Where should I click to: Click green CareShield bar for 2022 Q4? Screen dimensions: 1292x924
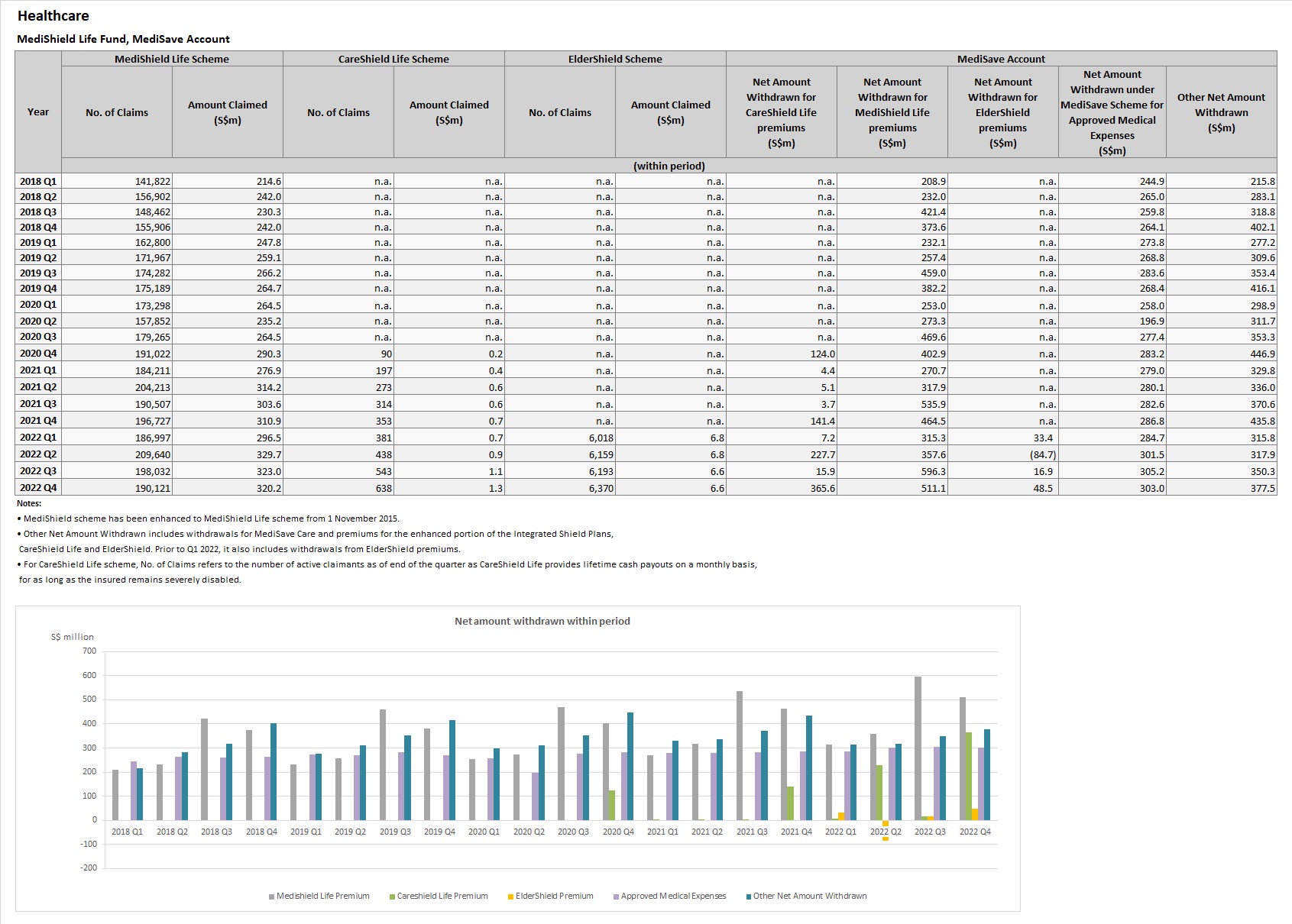(x=968, y=776)
